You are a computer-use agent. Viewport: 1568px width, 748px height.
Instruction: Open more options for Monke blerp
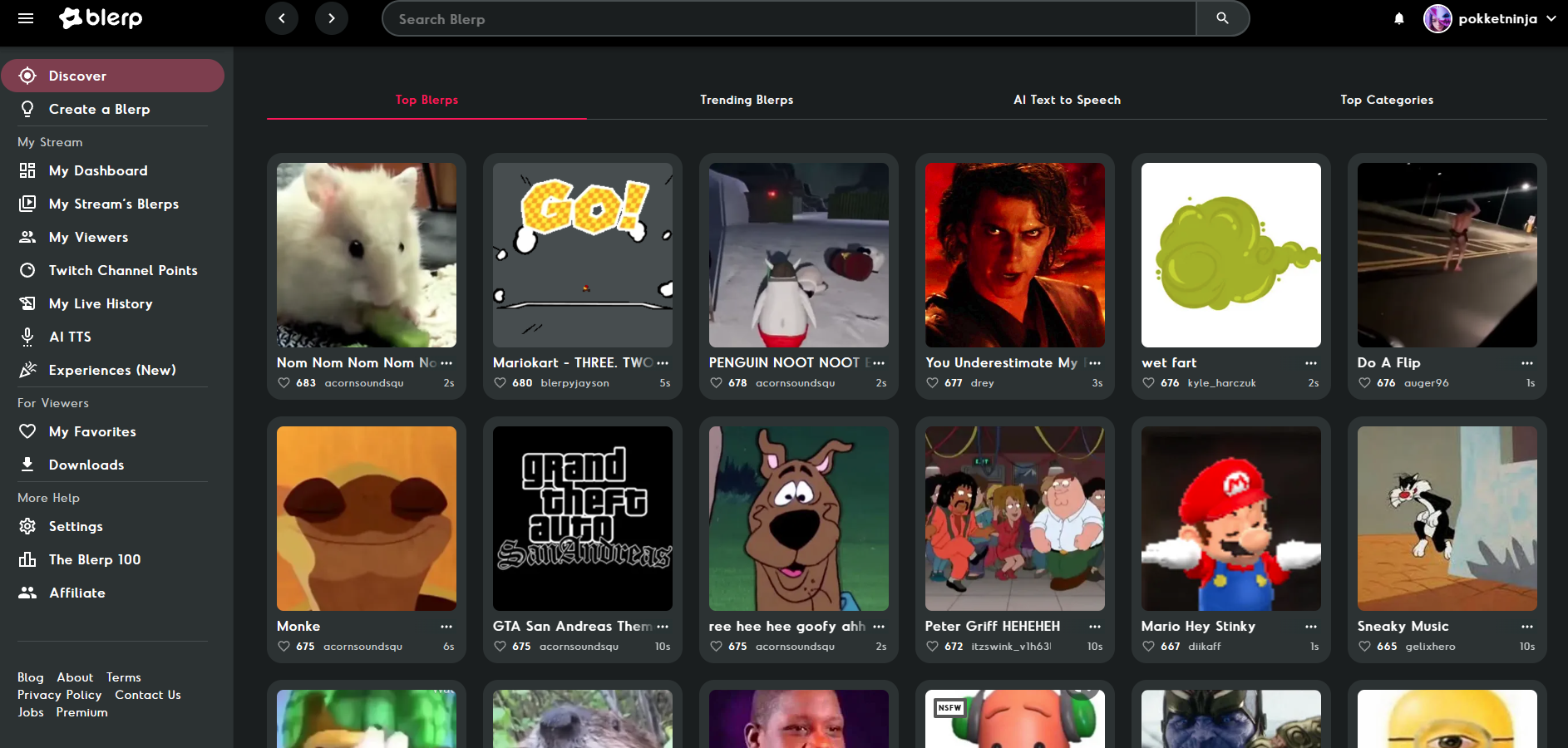coord(446,627)
